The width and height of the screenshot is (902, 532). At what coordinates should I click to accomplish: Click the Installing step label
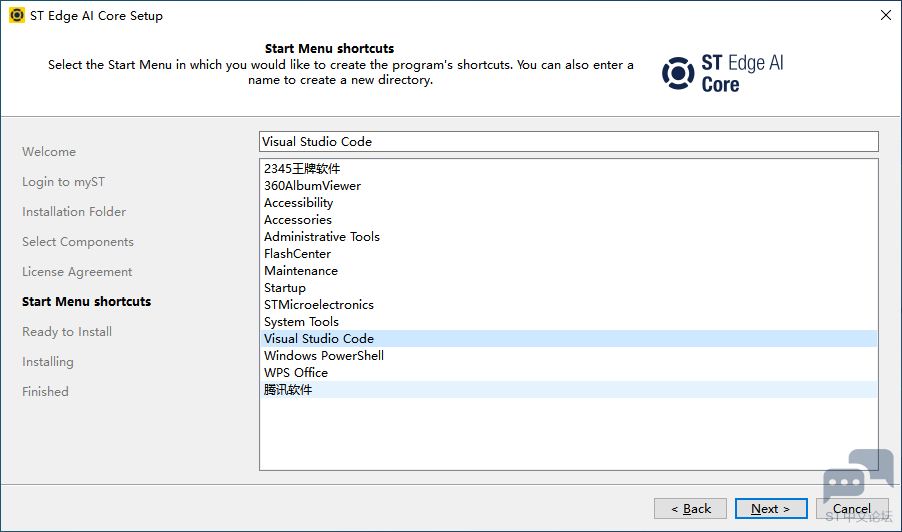coord(48,362)
